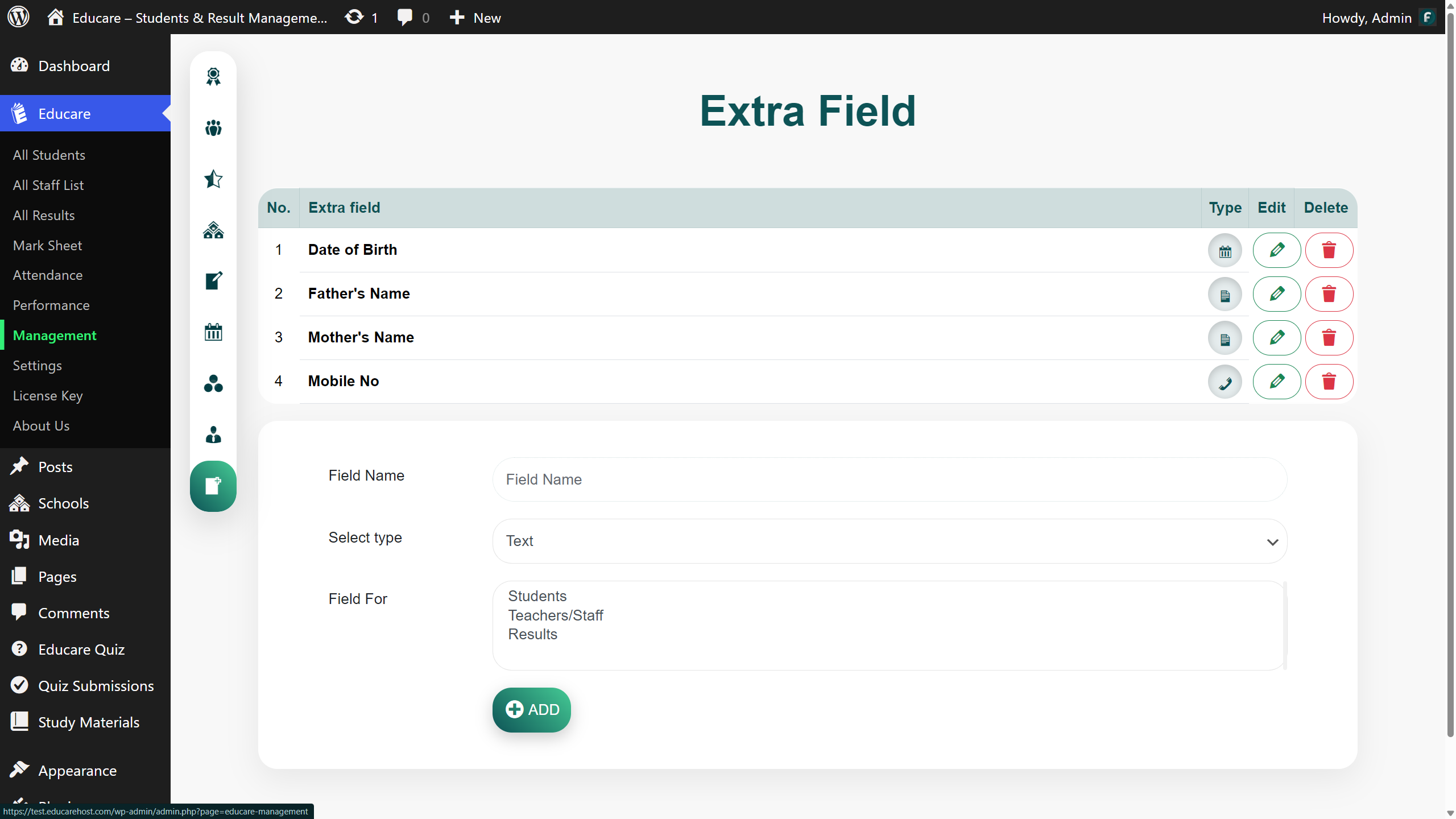The width and height of the screenshot is (1456, 819).
Task: Choose Teachers/Staff in Field For list
Action: point(556,615)
